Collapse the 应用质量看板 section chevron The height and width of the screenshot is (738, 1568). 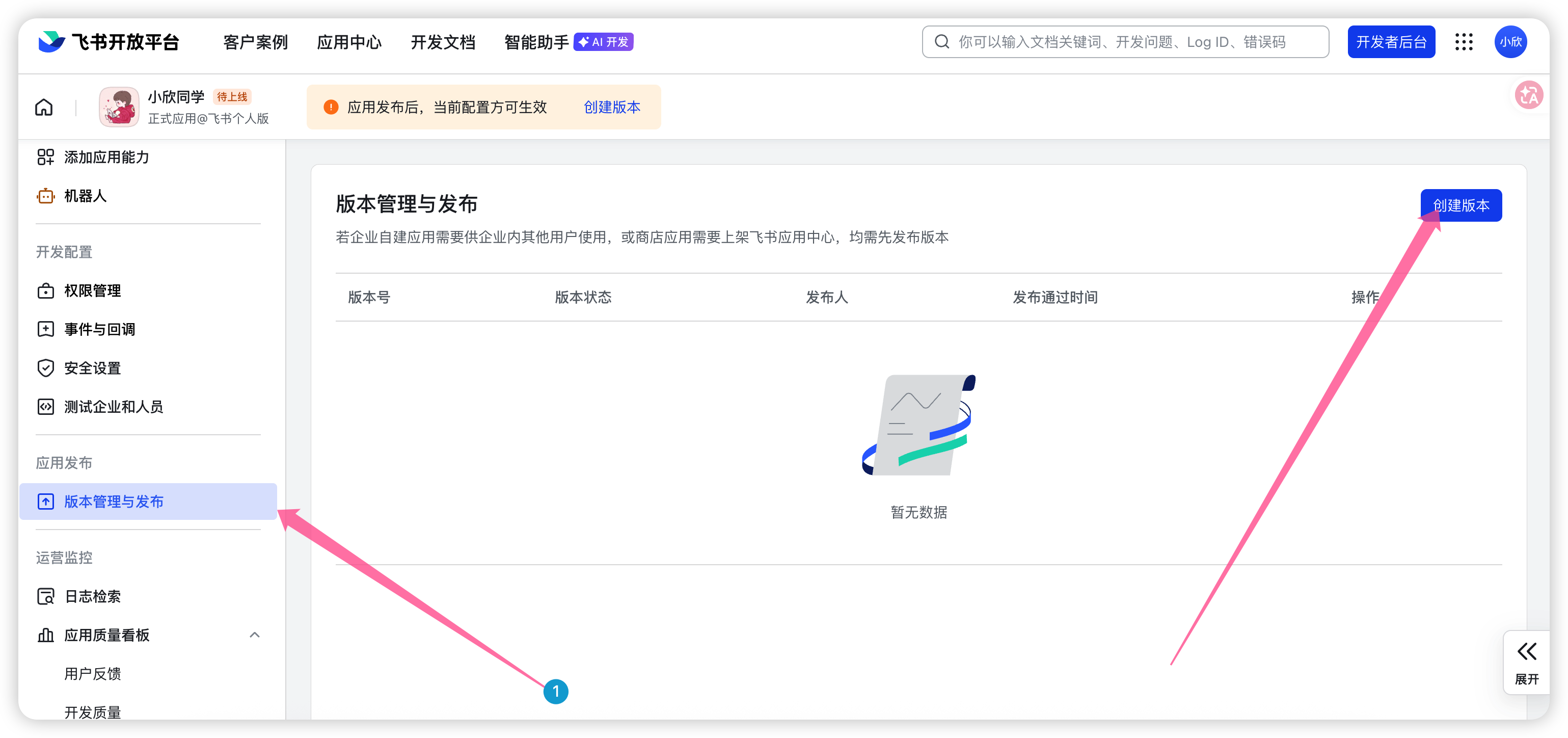[254, 635]
